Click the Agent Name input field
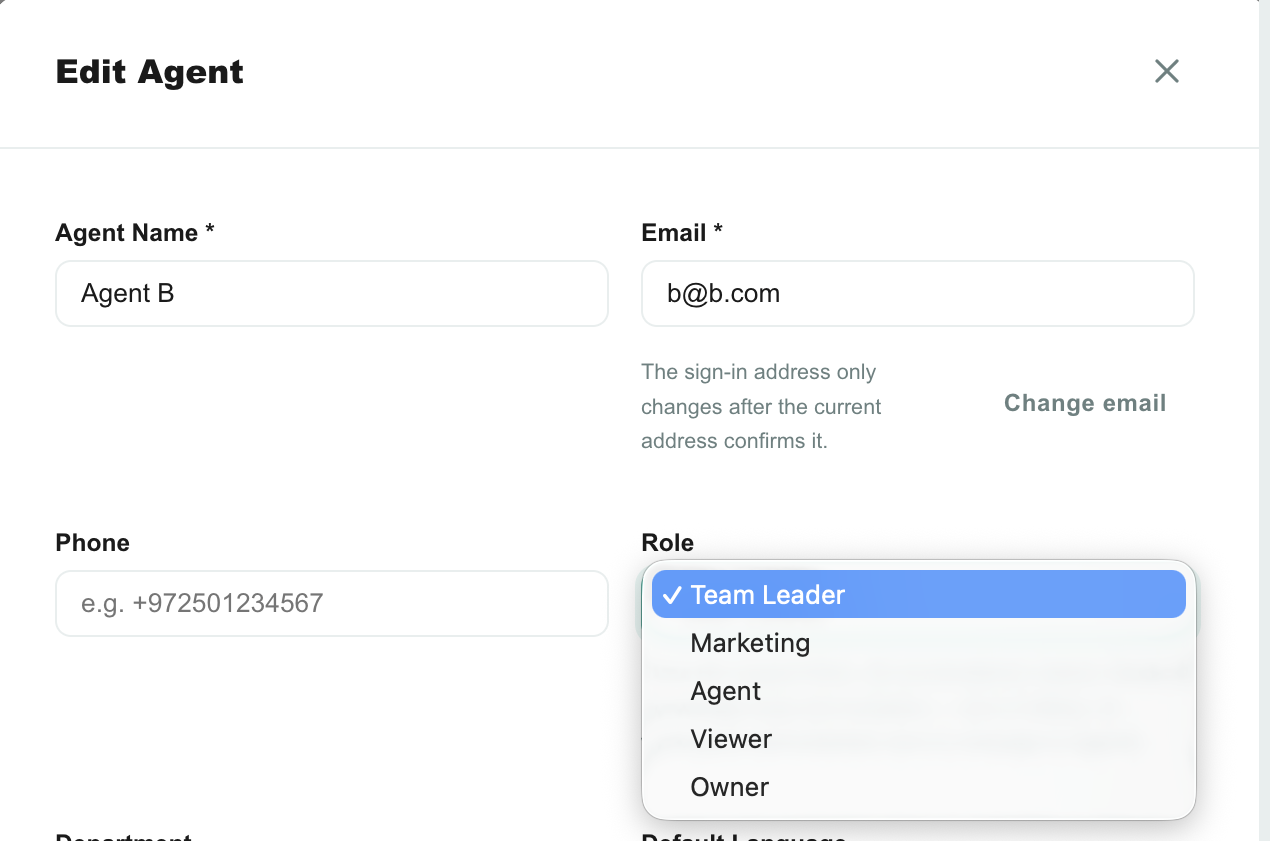Image resolution: width=1270 pixels, height=841 pixels. point(332,294)
